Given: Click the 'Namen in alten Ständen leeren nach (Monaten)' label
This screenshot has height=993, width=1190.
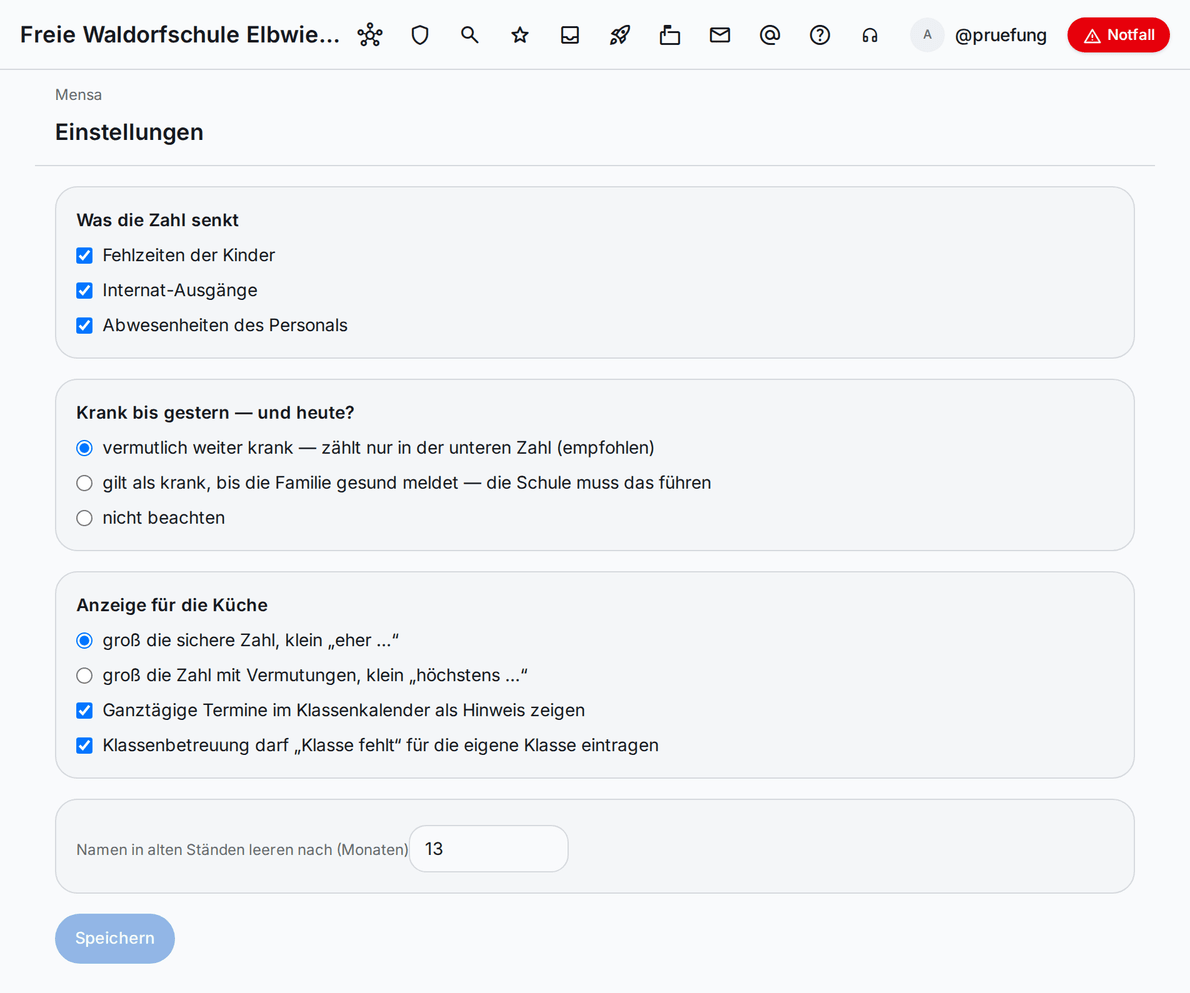Looking at the screenshot, I should pos(242,850).
